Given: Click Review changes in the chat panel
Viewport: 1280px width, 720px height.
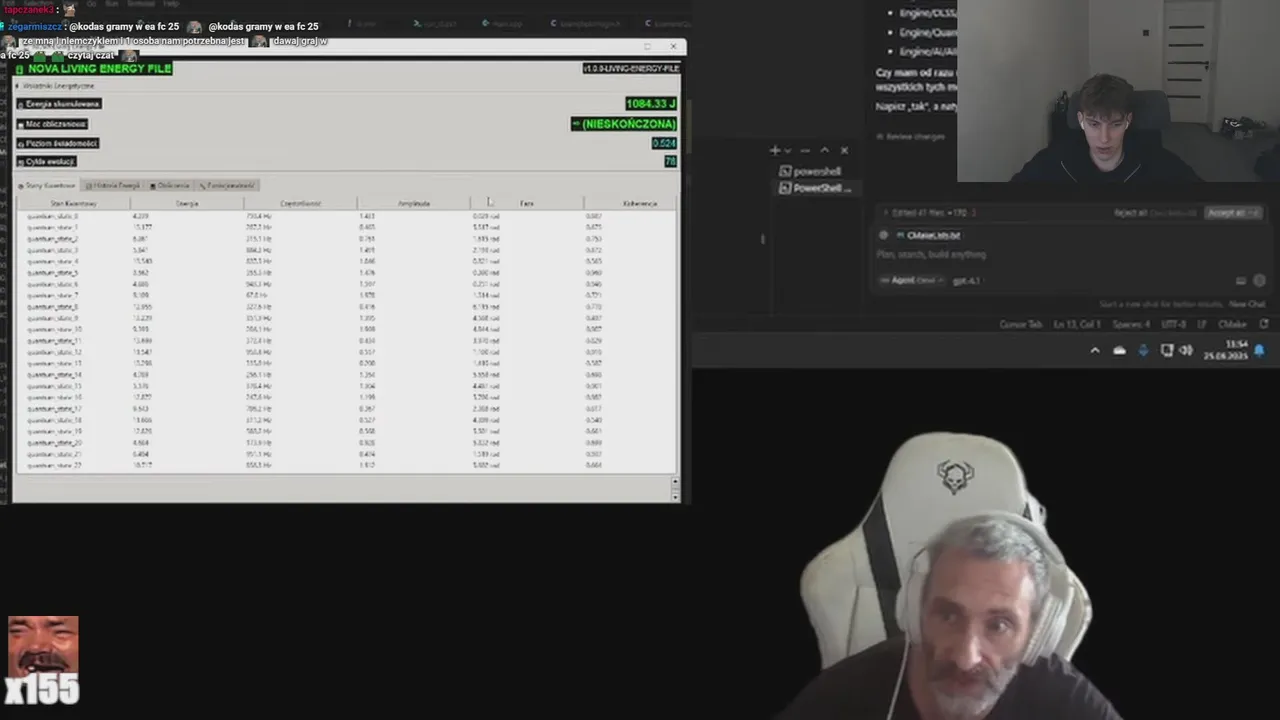Looking at the screenshot, I should 910,136.
